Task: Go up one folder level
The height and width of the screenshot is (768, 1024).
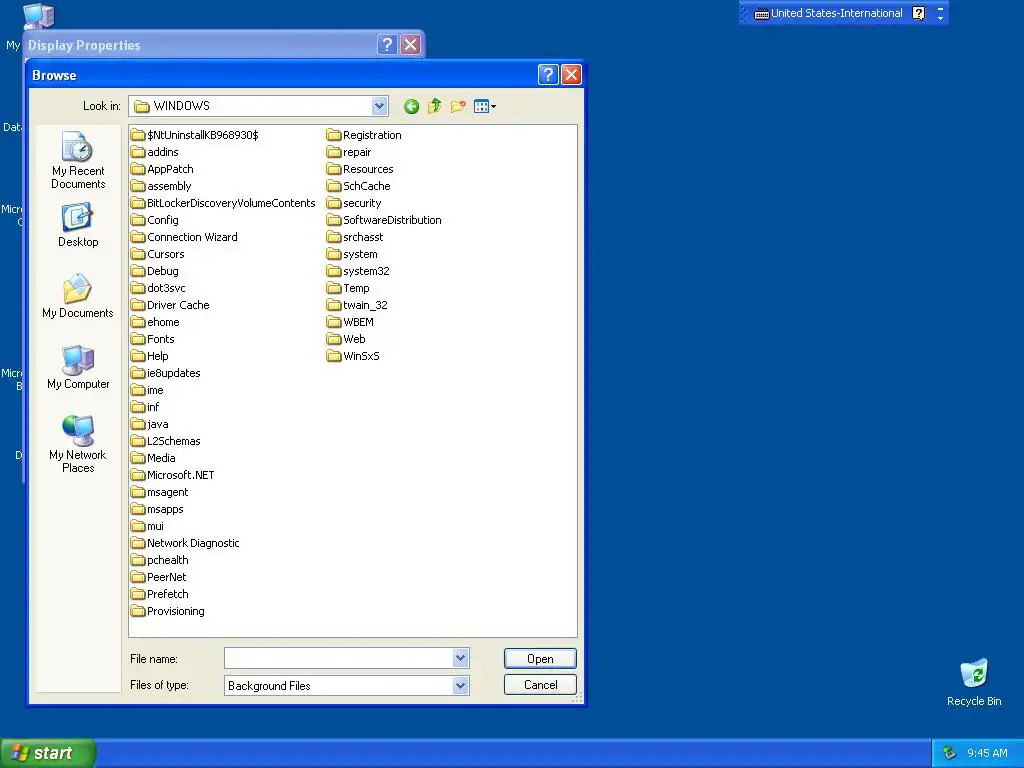Action: coord(434,106)
